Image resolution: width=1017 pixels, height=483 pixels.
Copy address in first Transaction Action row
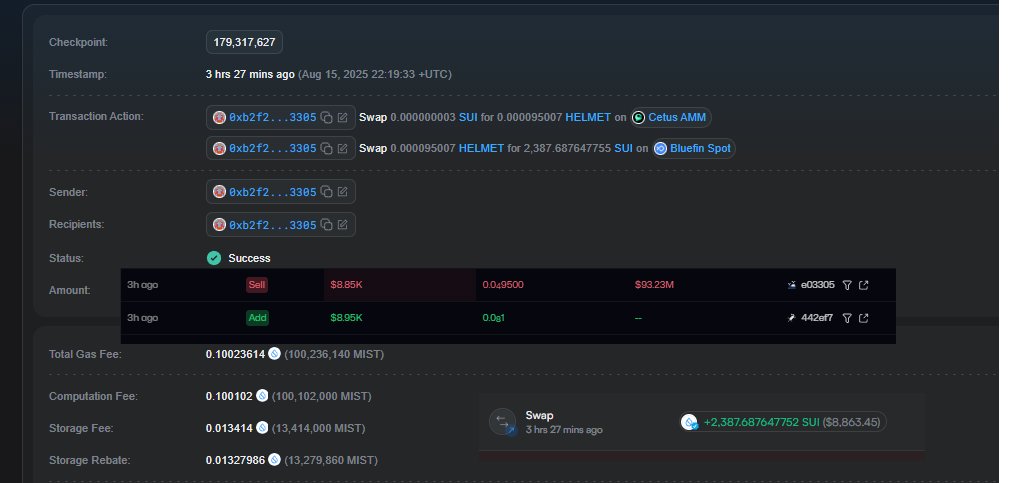327,117
